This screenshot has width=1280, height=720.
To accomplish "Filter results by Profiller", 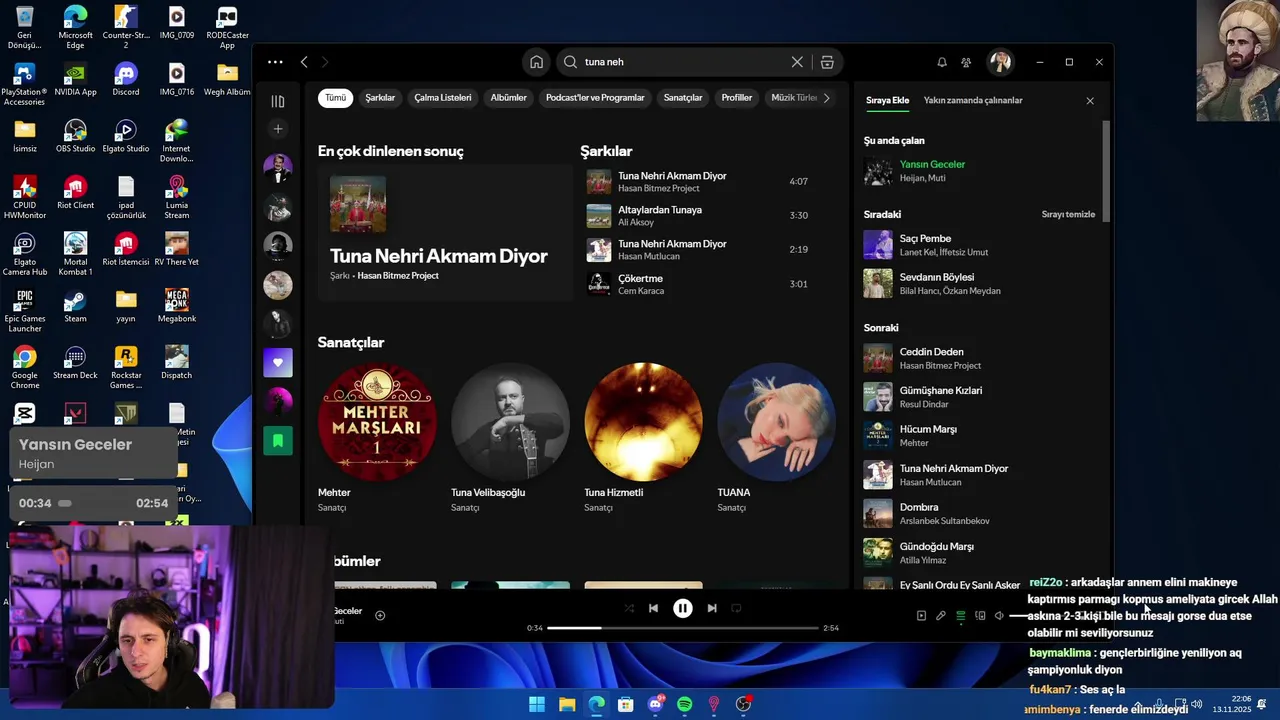I will tap(737, 98).
